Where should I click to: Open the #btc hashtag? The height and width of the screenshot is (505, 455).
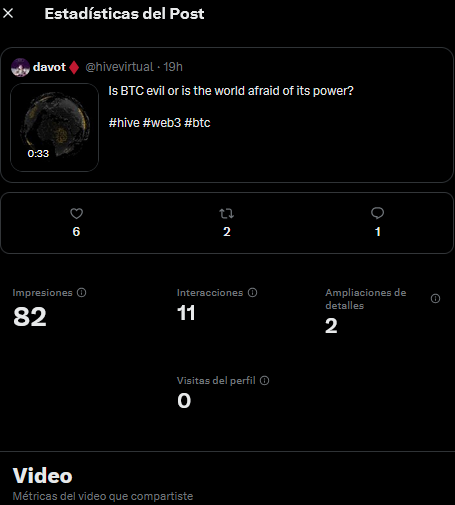tap(197, 123)
